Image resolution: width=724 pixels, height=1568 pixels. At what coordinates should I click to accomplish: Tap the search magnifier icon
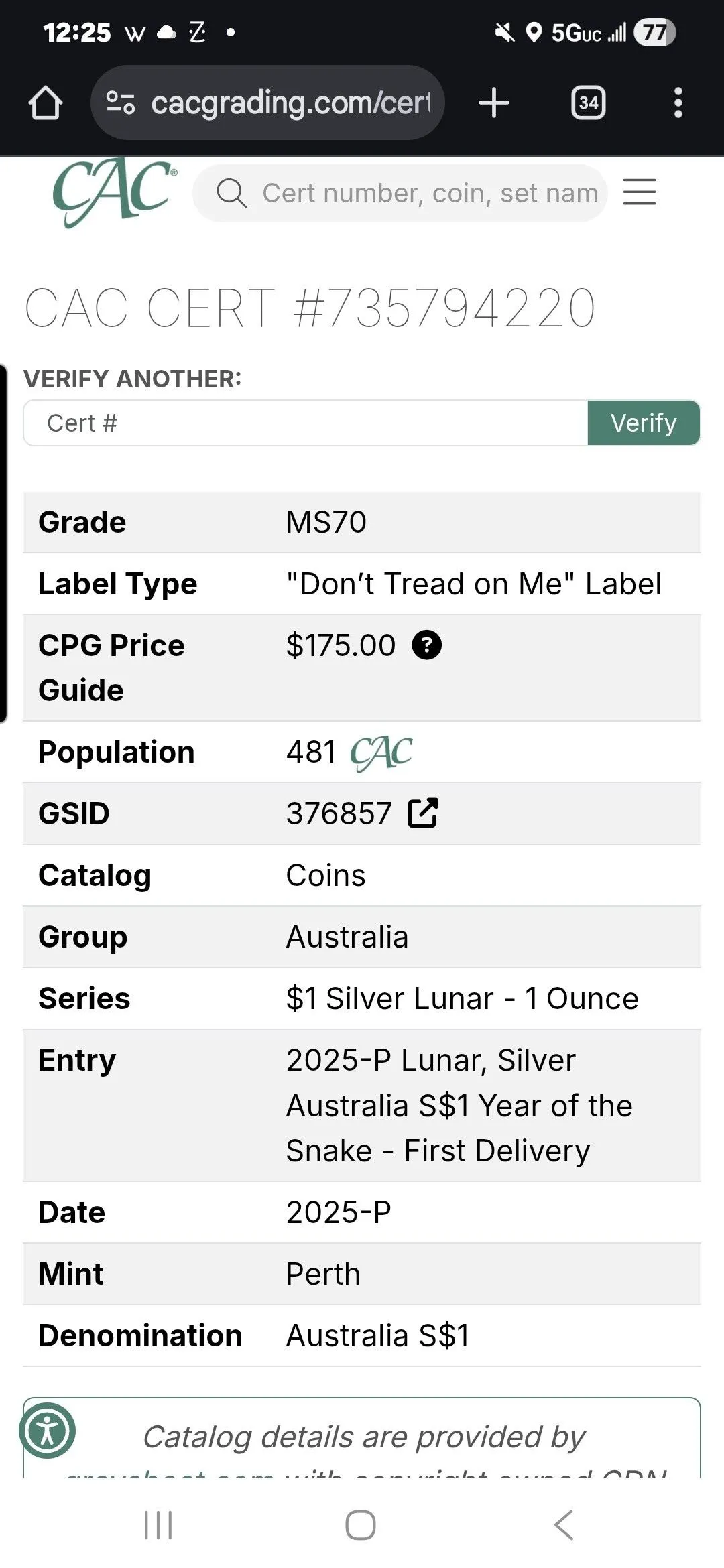(231, 193)
